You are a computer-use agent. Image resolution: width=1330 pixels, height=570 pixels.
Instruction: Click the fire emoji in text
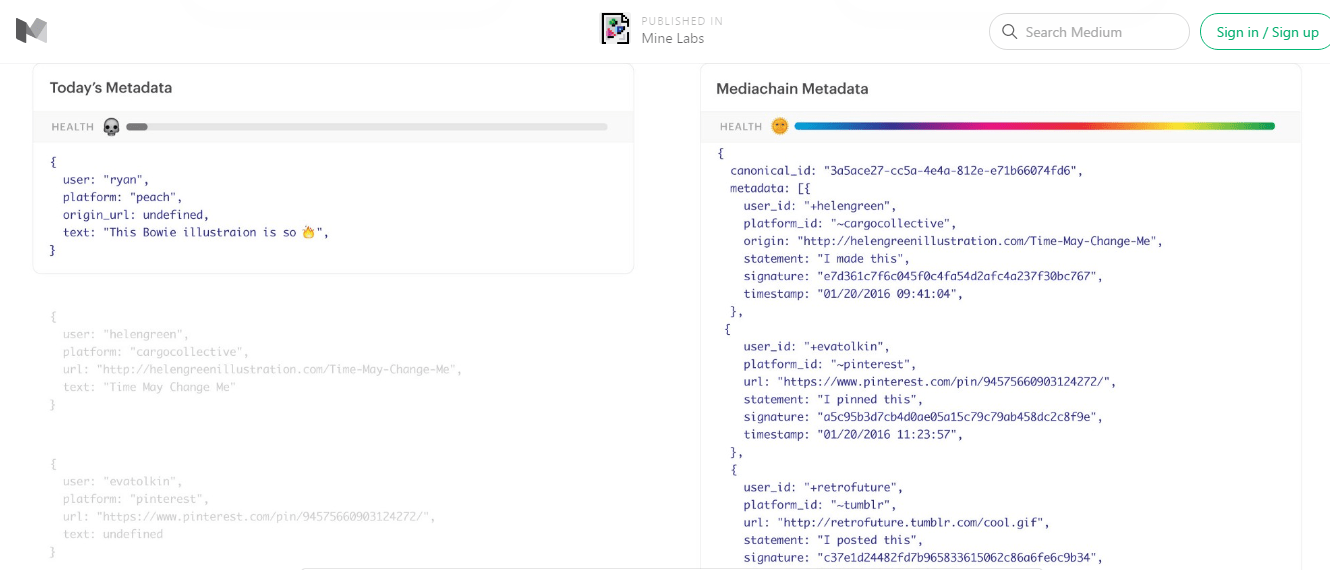tap(309, 233)
